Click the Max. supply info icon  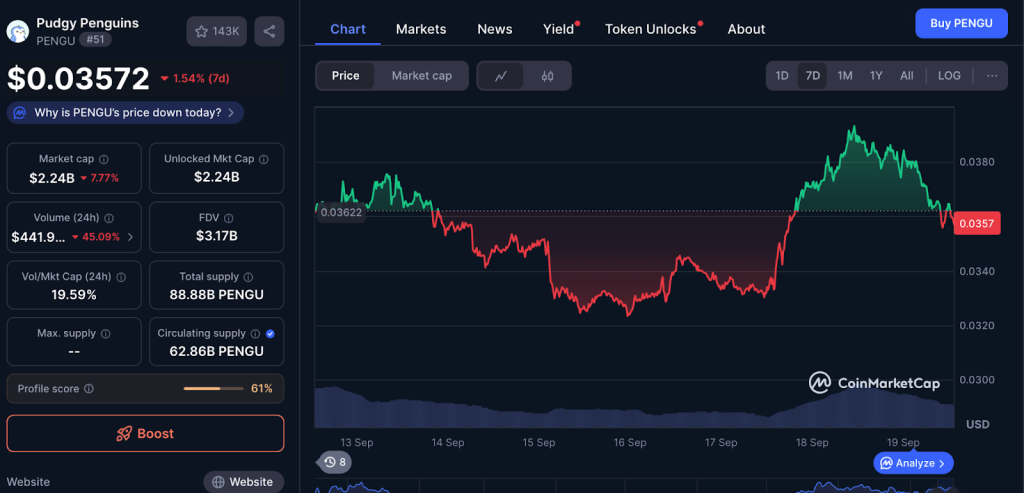pyautogui.click(x=106, y=334)
